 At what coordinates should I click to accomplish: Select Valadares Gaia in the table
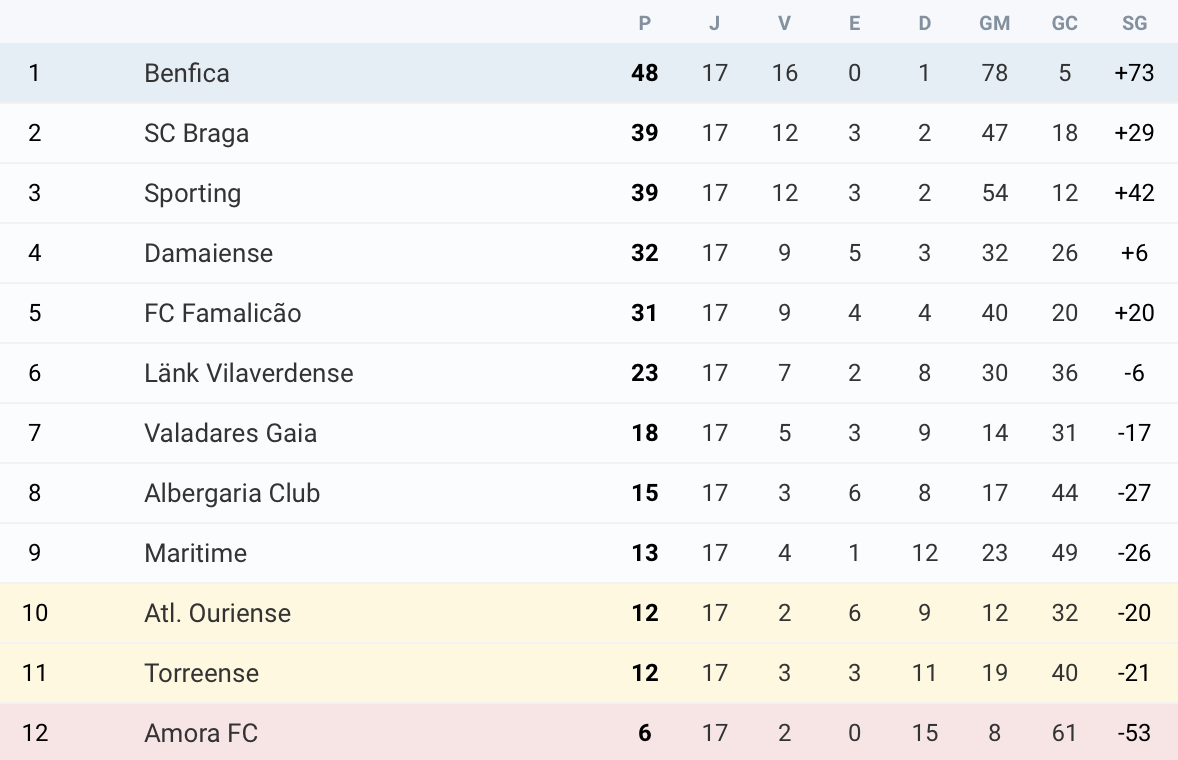click(x=230, y=433)
